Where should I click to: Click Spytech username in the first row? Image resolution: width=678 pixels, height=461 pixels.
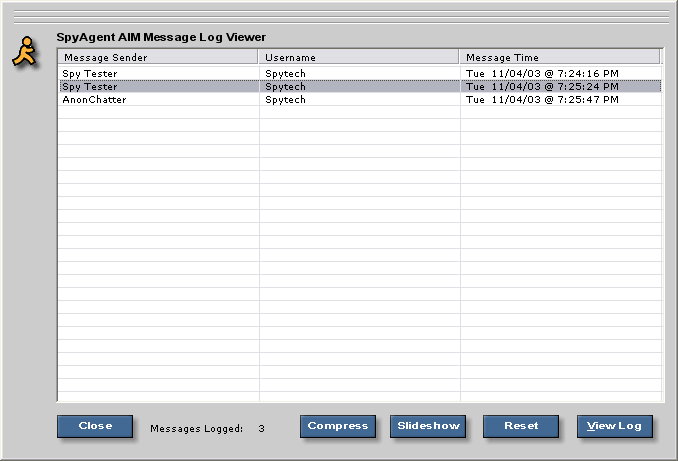pos(285,74)
